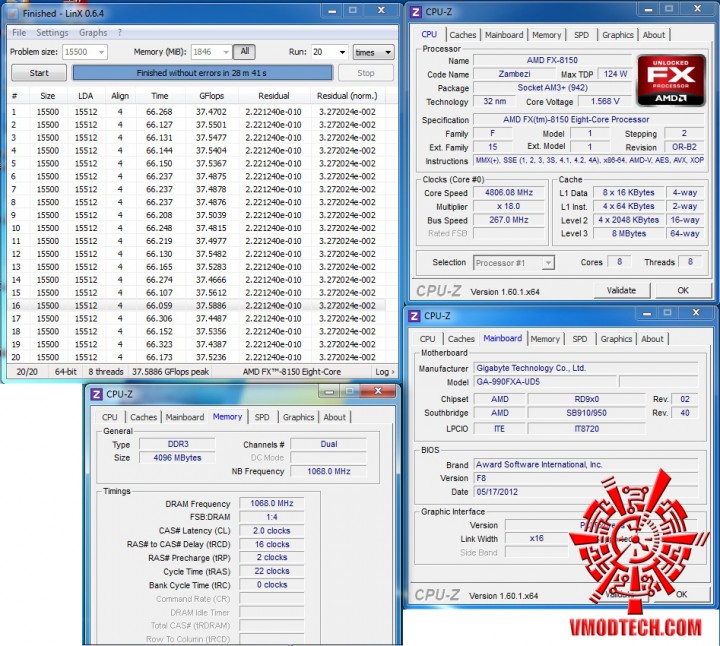Open the Processor #1 selection dropdown
The height and width of the screenshot is (646, 720).
[x=548, y=263]
